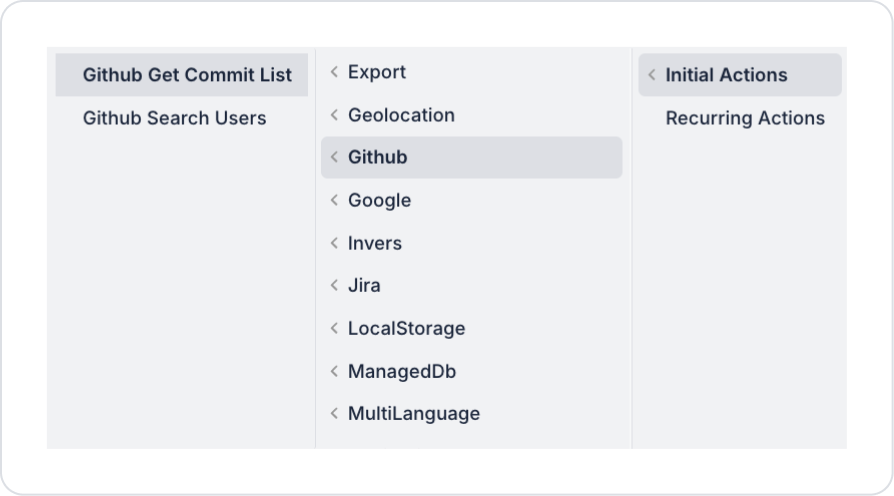
Task: Click the chevron icon beside Google
Action: 334,200
